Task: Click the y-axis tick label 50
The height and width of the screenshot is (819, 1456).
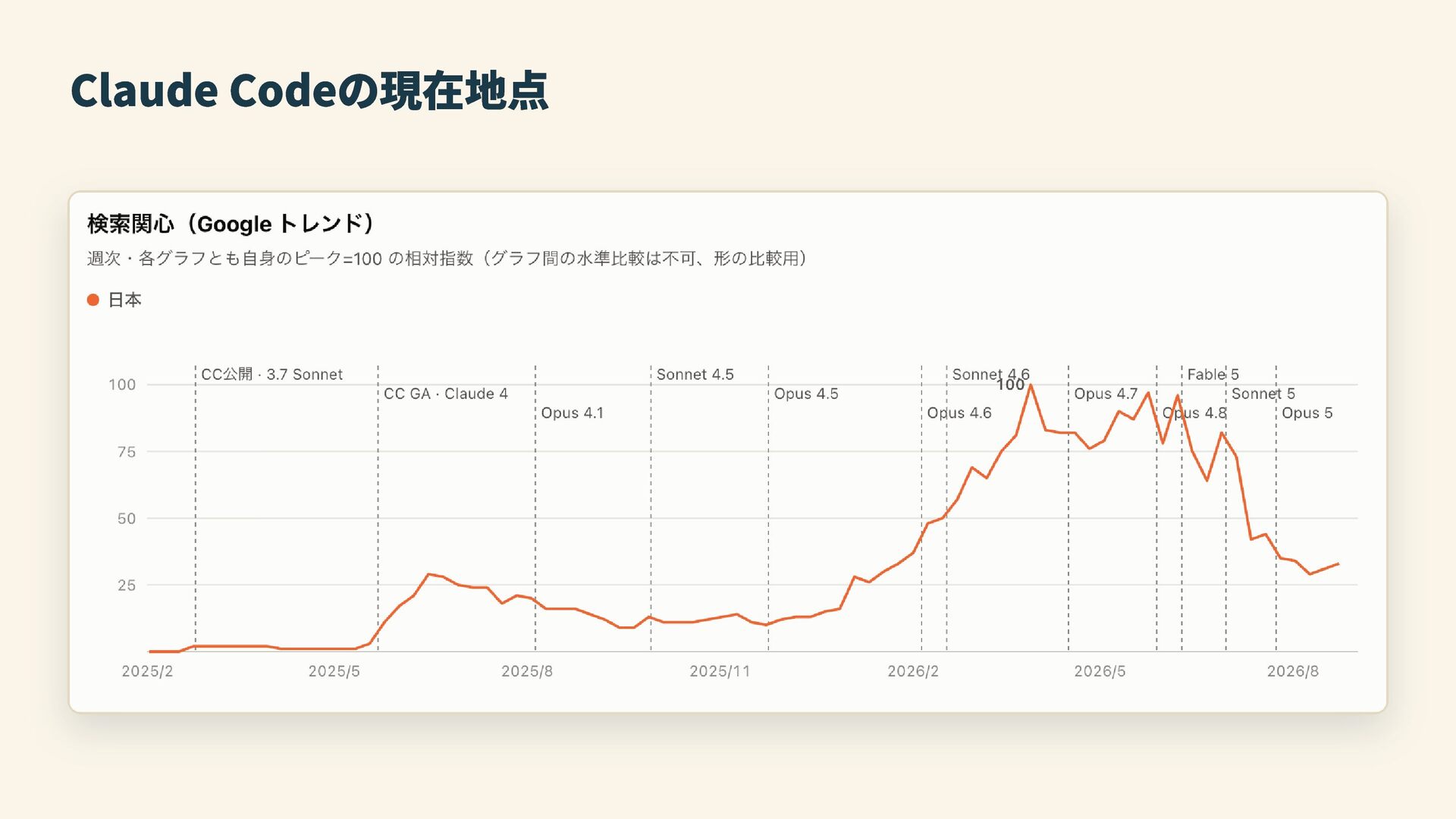Action: [x=127, y=519]
